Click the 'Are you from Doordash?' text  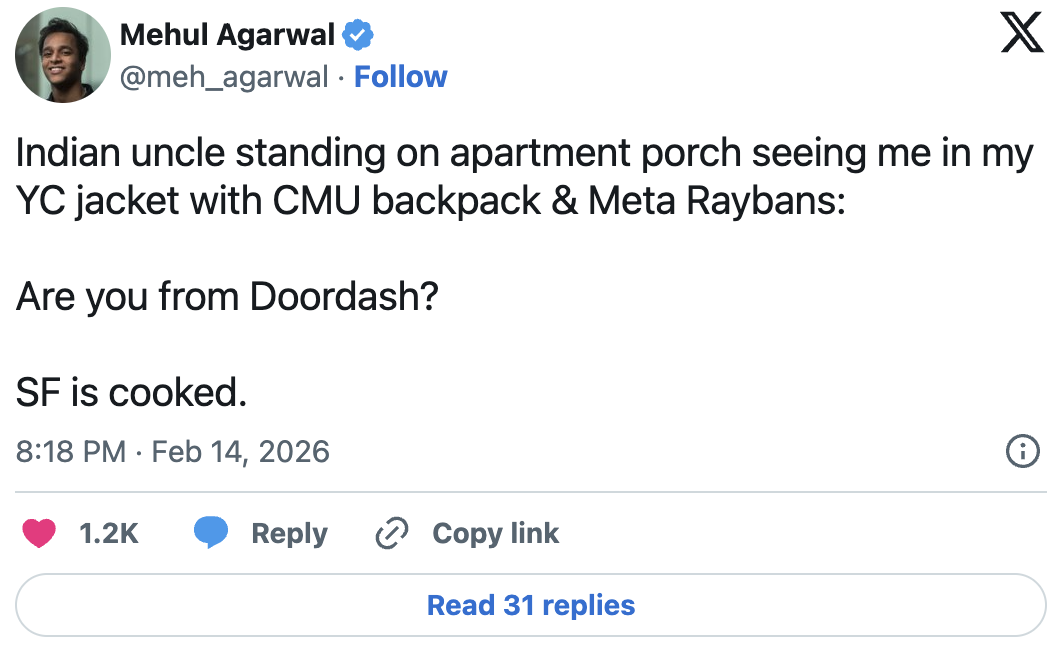(227, 298)
